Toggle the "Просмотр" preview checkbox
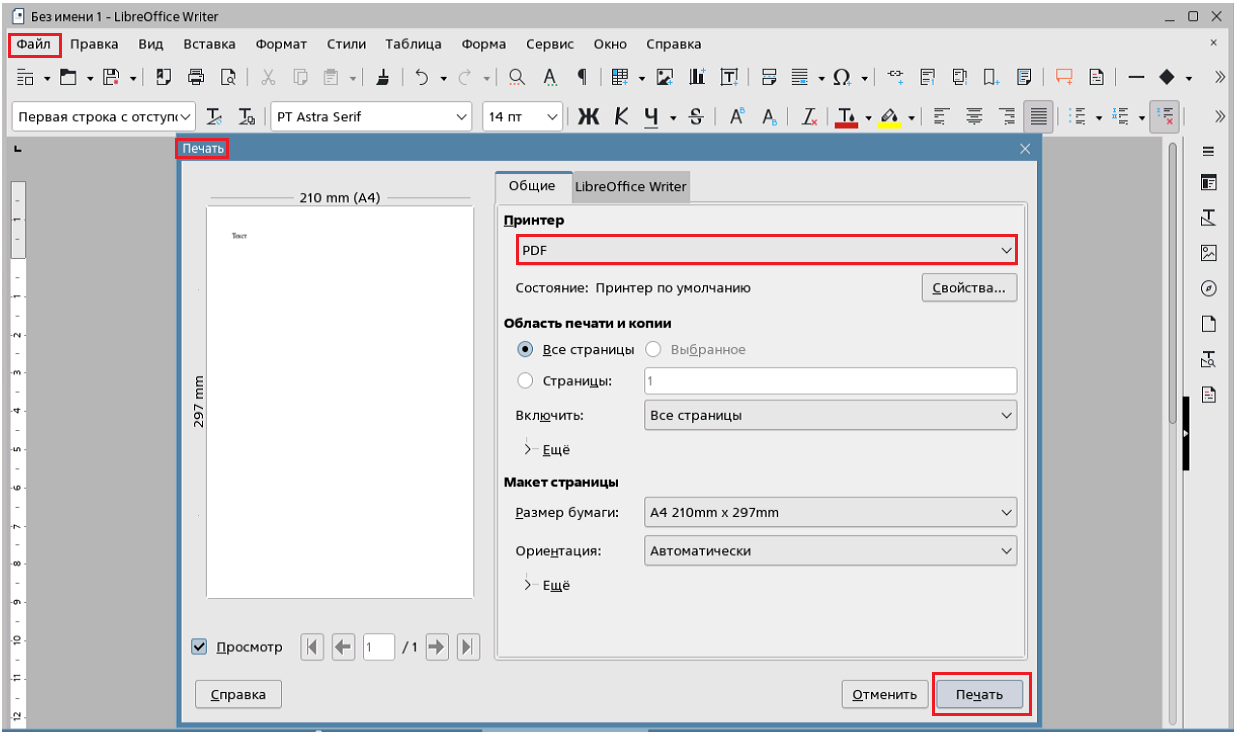1237x737 pixels. (x=199, y=647)
